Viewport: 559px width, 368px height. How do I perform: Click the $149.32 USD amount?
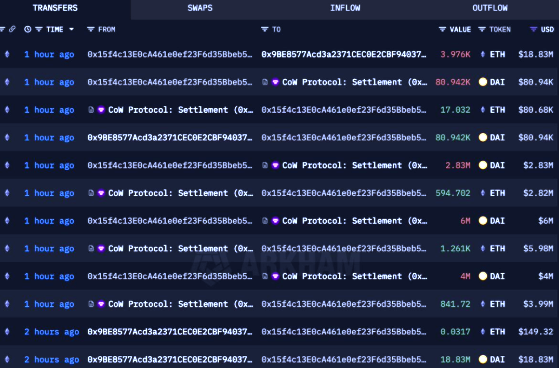pos(536,332)
